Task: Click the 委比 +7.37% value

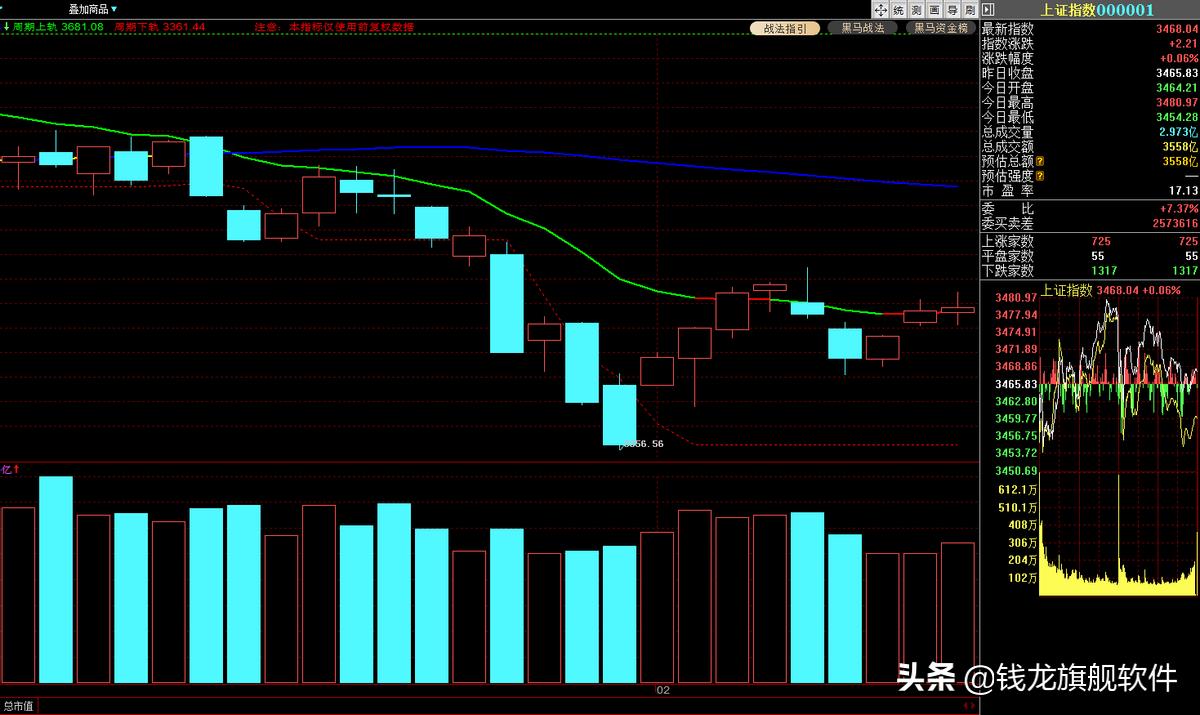Action: point(1180,209)
